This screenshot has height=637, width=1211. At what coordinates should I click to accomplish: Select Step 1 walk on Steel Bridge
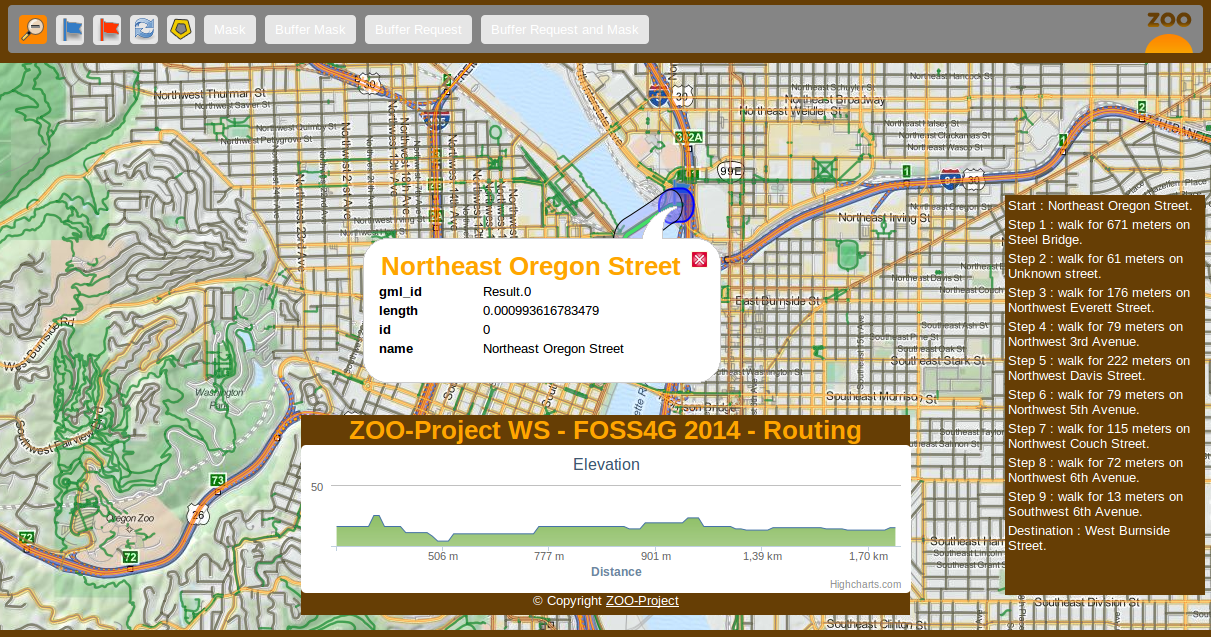coord(1100,232)
